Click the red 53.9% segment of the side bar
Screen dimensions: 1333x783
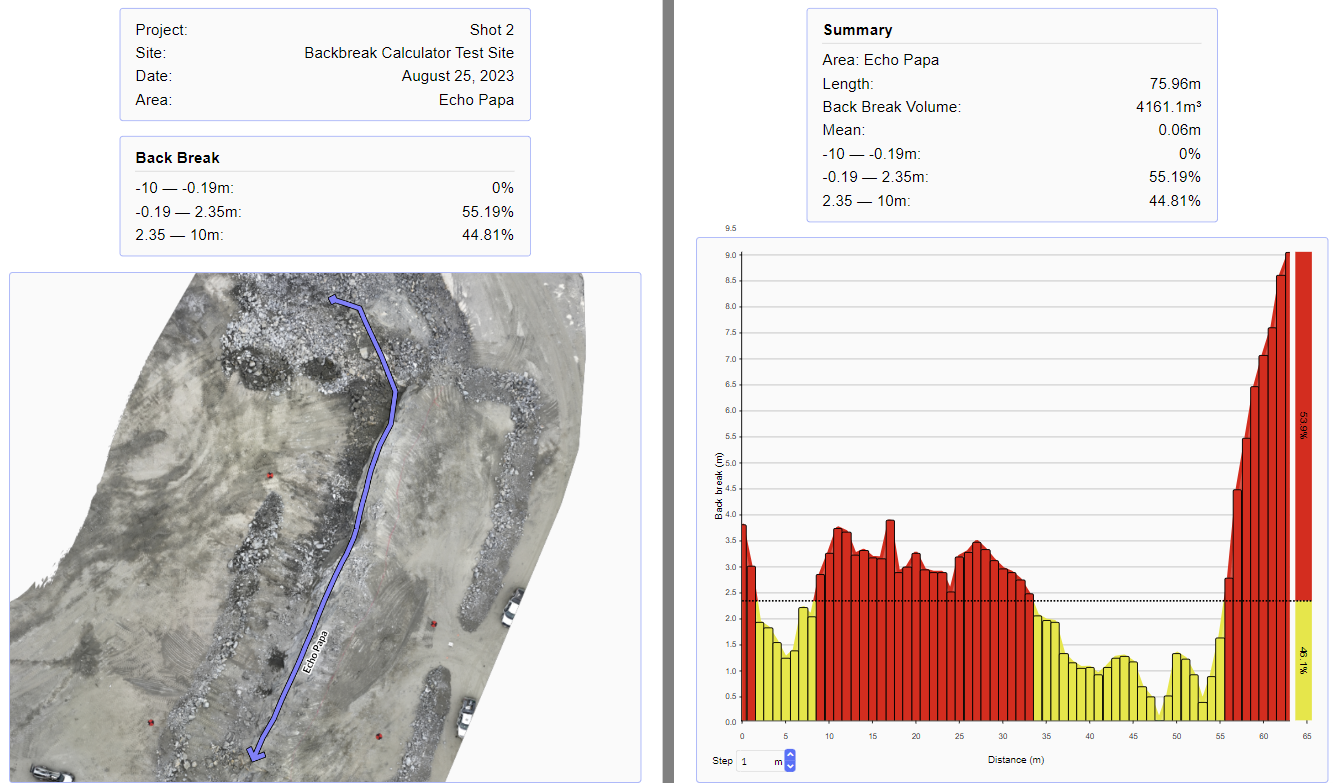1303,425
